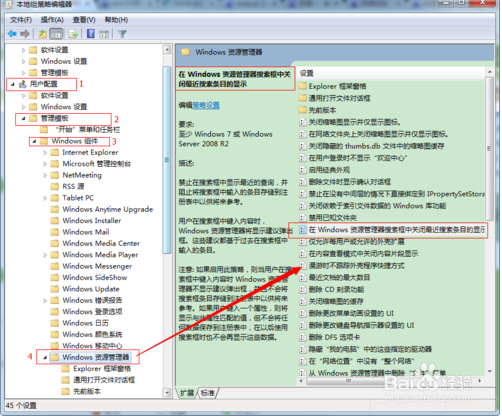Click the policy icon beside 禁用已知文件夹
This screenshot has width=502, height=416.
(x=303, y=218)
